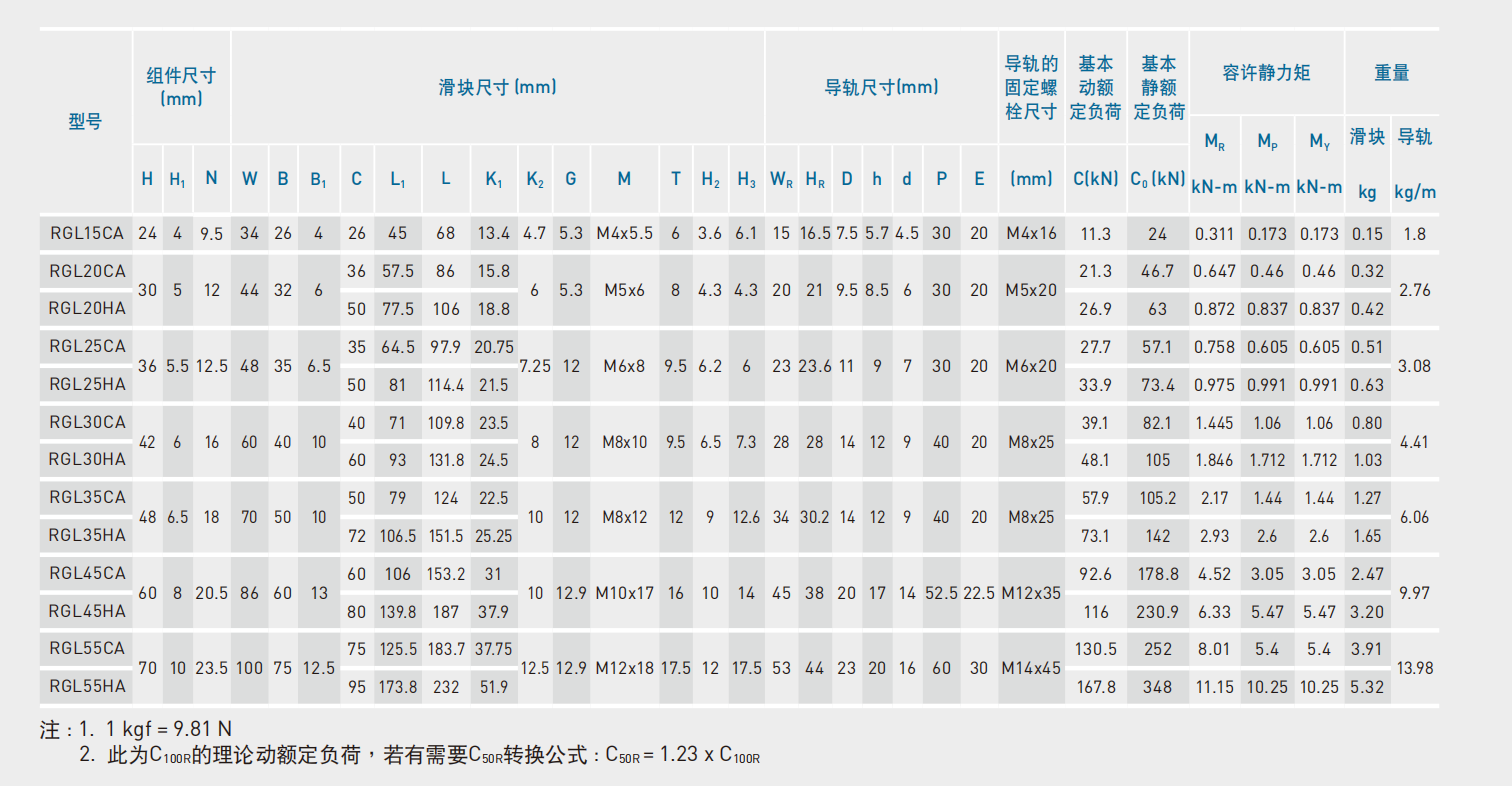Select the M8x10 thread size cell
The height and width of the screenshot is (786, 1512).
pyautogui.click(x=624, y=441)
